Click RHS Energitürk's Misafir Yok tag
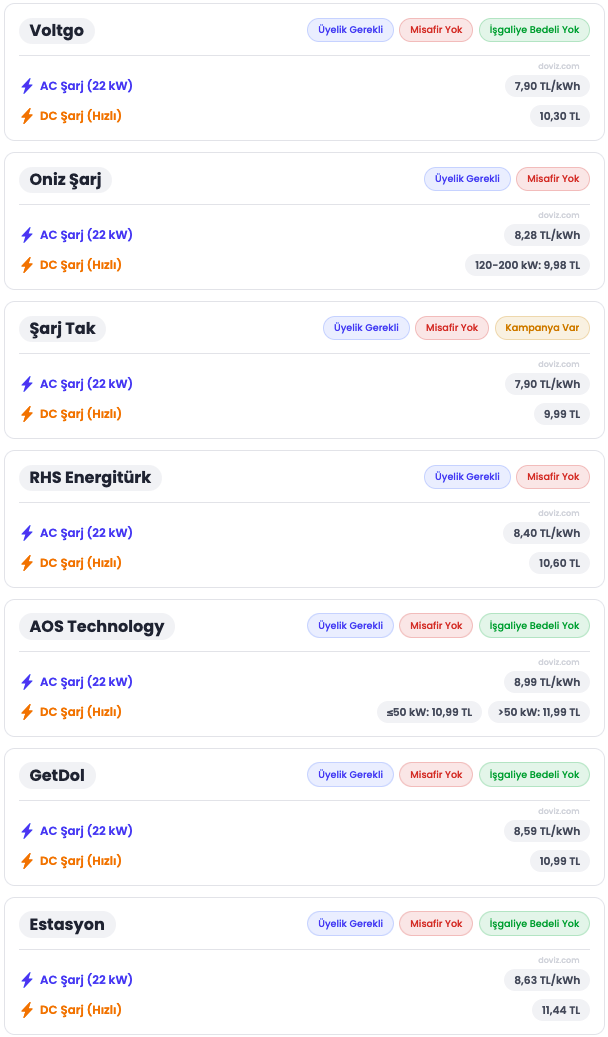 [553, 477]
